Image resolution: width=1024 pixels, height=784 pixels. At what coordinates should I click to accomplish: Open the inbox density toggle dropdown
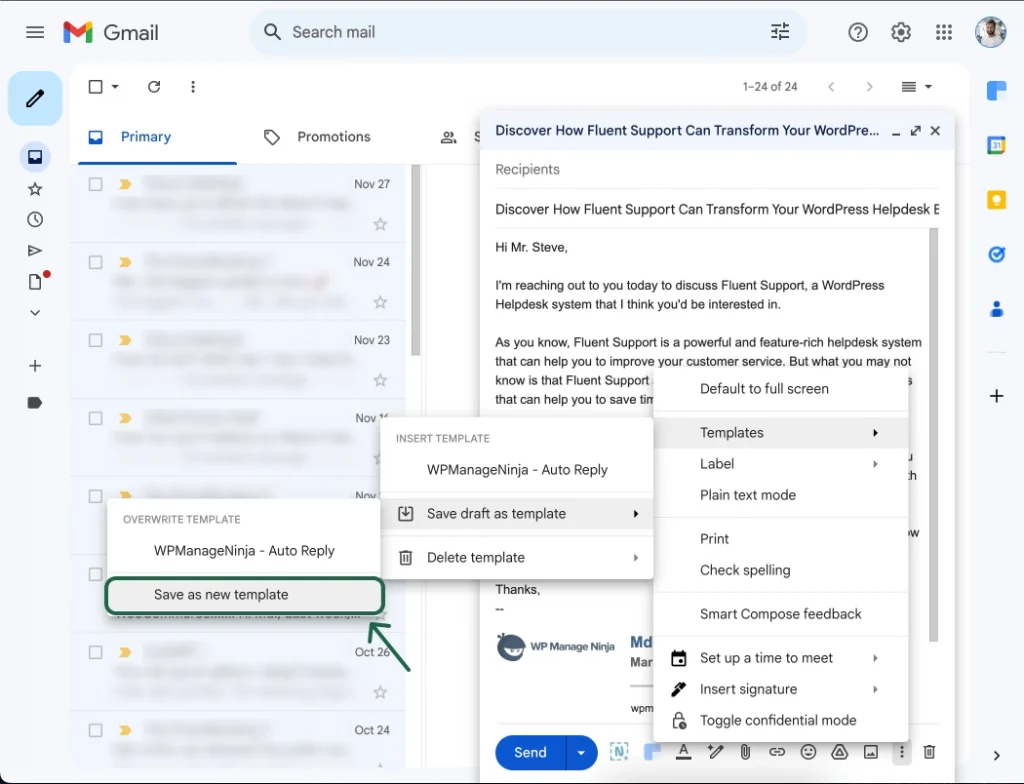pyautogui.click(x=916, y=86)
